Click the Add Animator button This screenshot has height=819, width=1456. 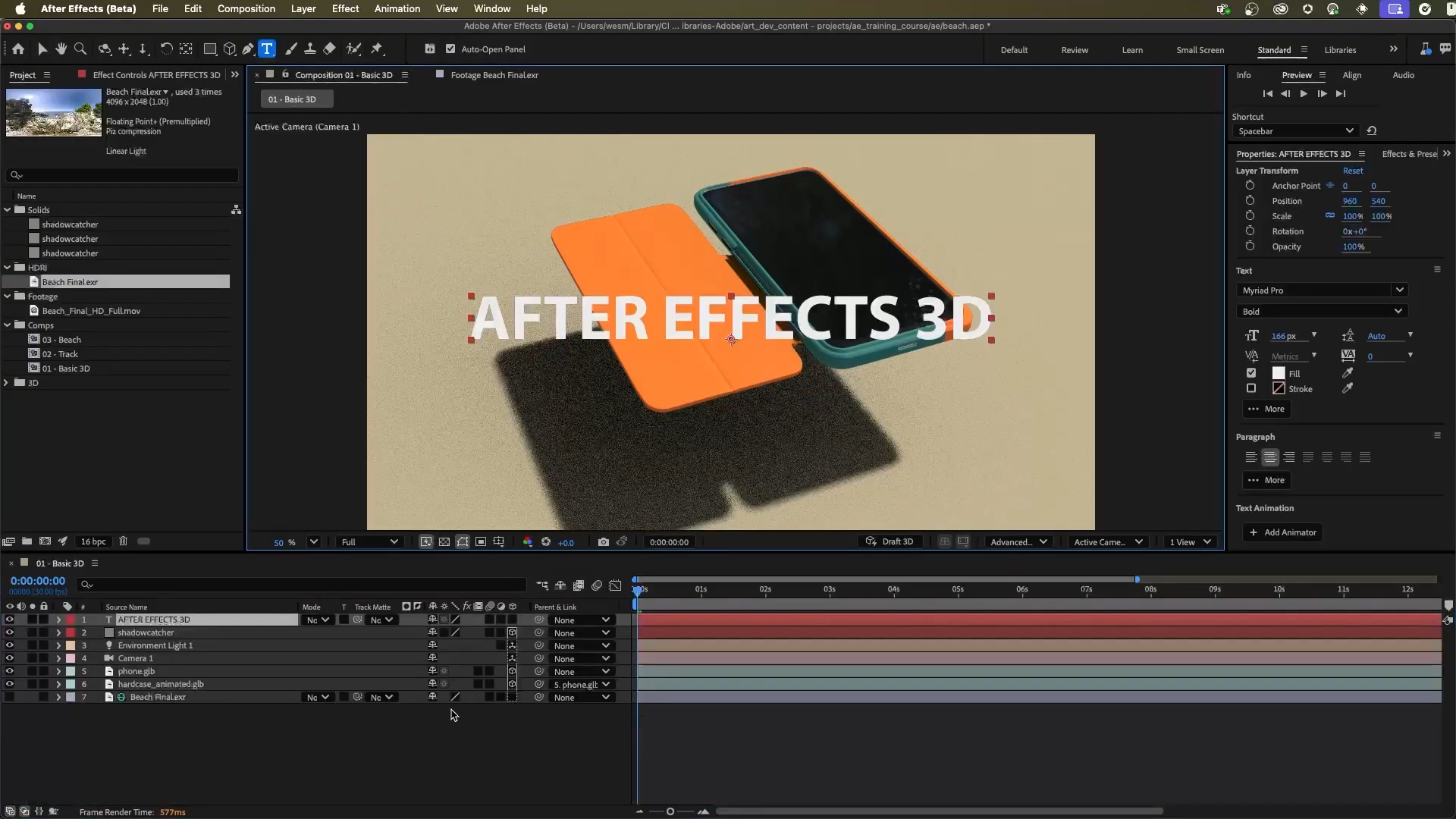coord(1283,532)
